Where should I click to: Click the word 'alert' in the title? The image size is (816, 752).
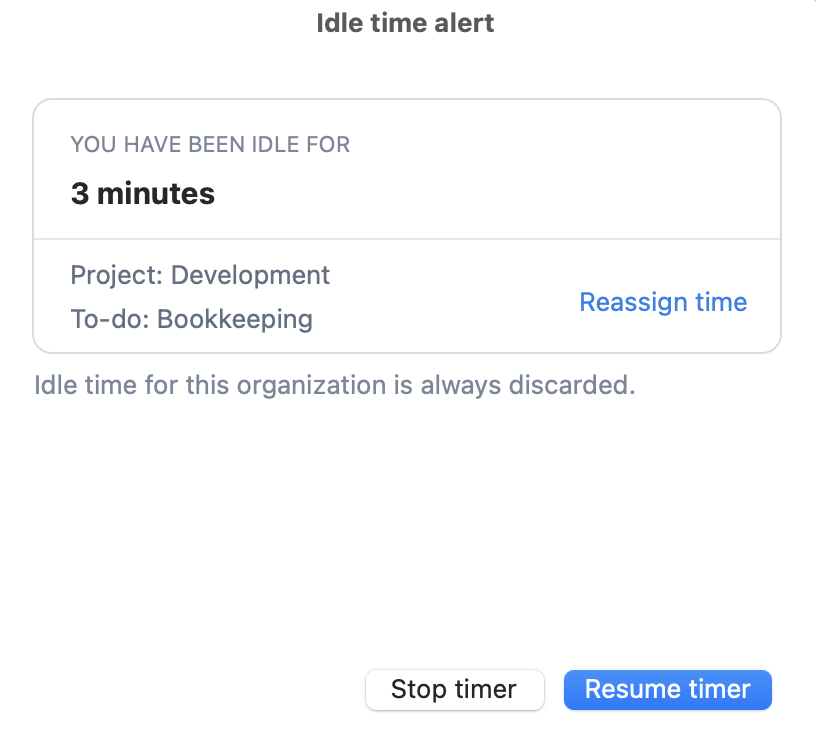click(464, 23)
